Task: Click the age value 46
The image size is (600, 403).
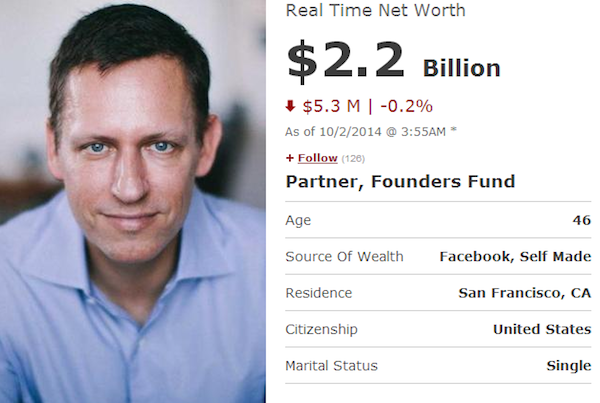Action: (581, 220)
